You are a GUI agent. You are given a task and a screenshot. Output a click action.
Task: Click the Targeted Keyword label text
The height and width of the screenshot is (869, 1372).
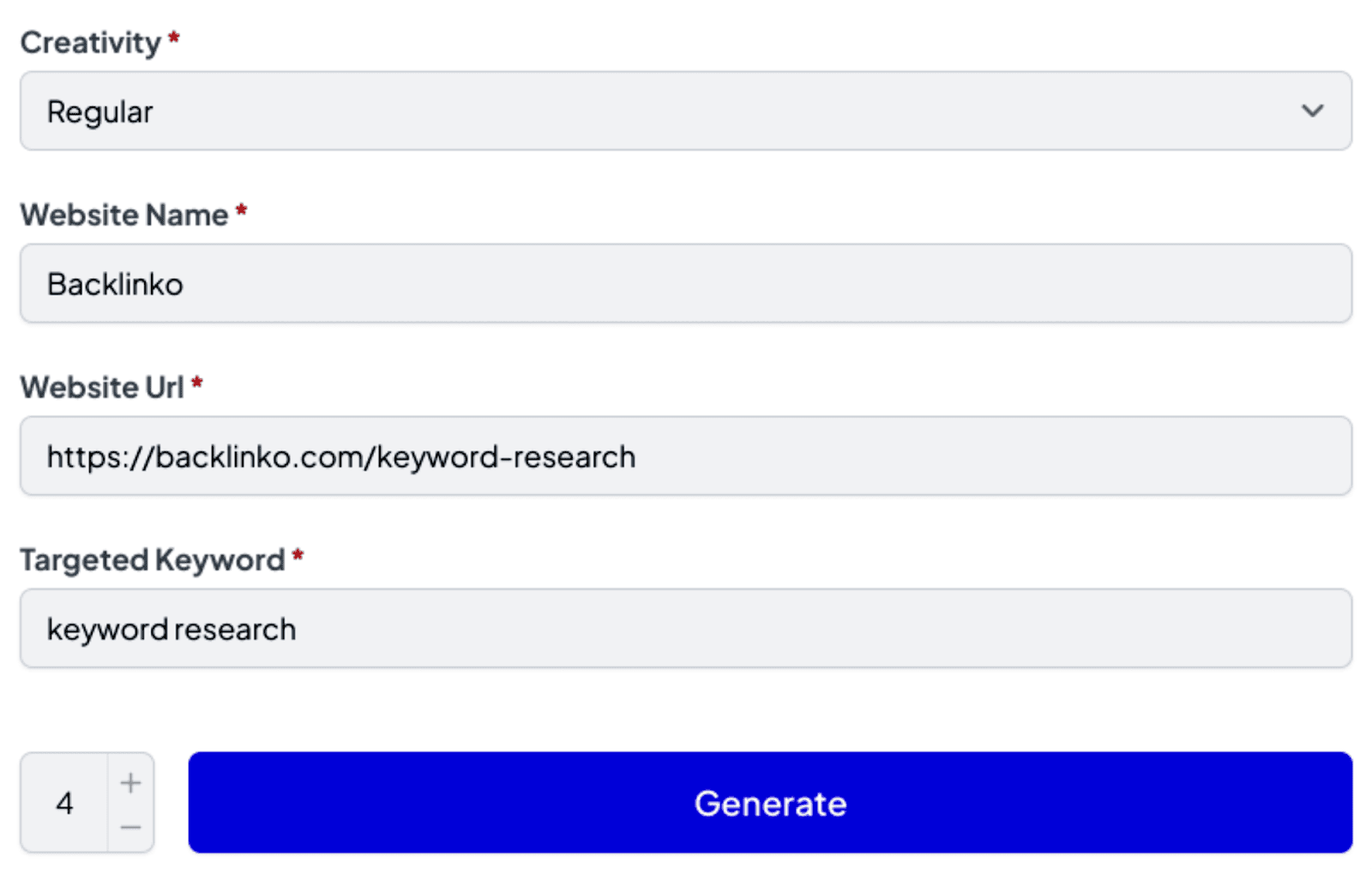click(153, 559)
